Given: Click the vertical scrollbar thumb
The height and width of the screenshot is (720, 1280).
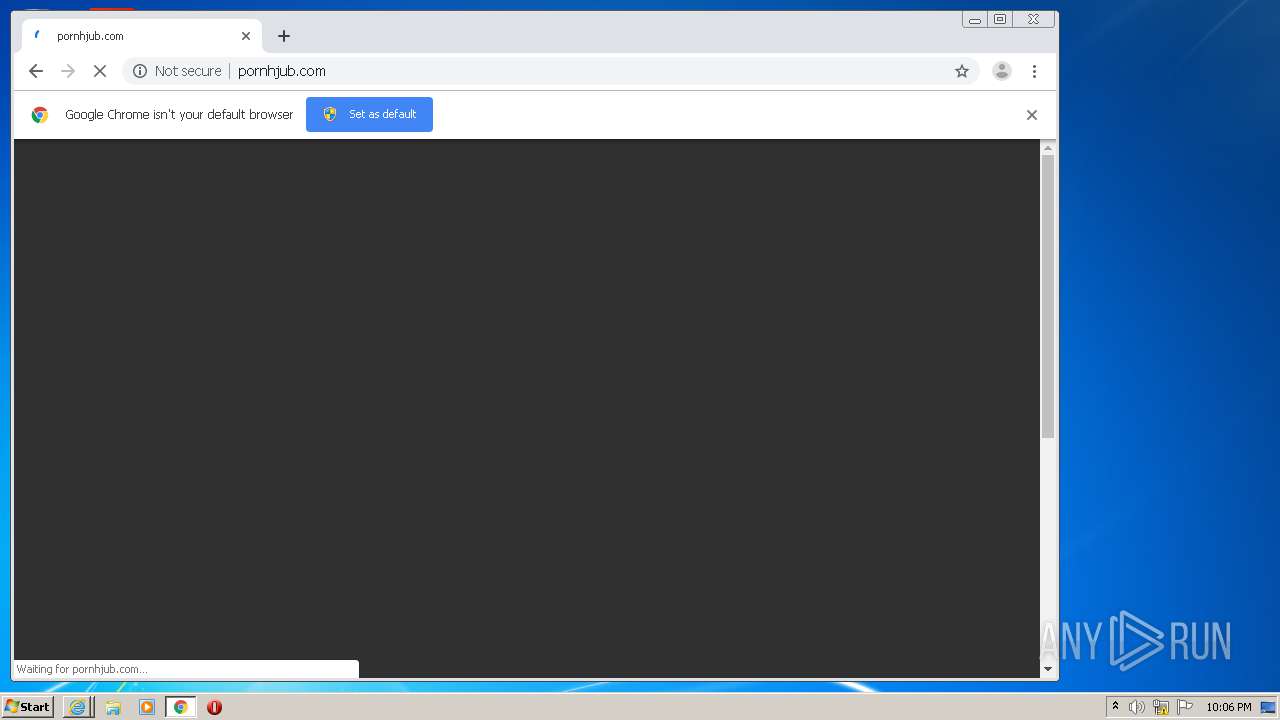Looking at the screenshot, I should pos(1048,297).
